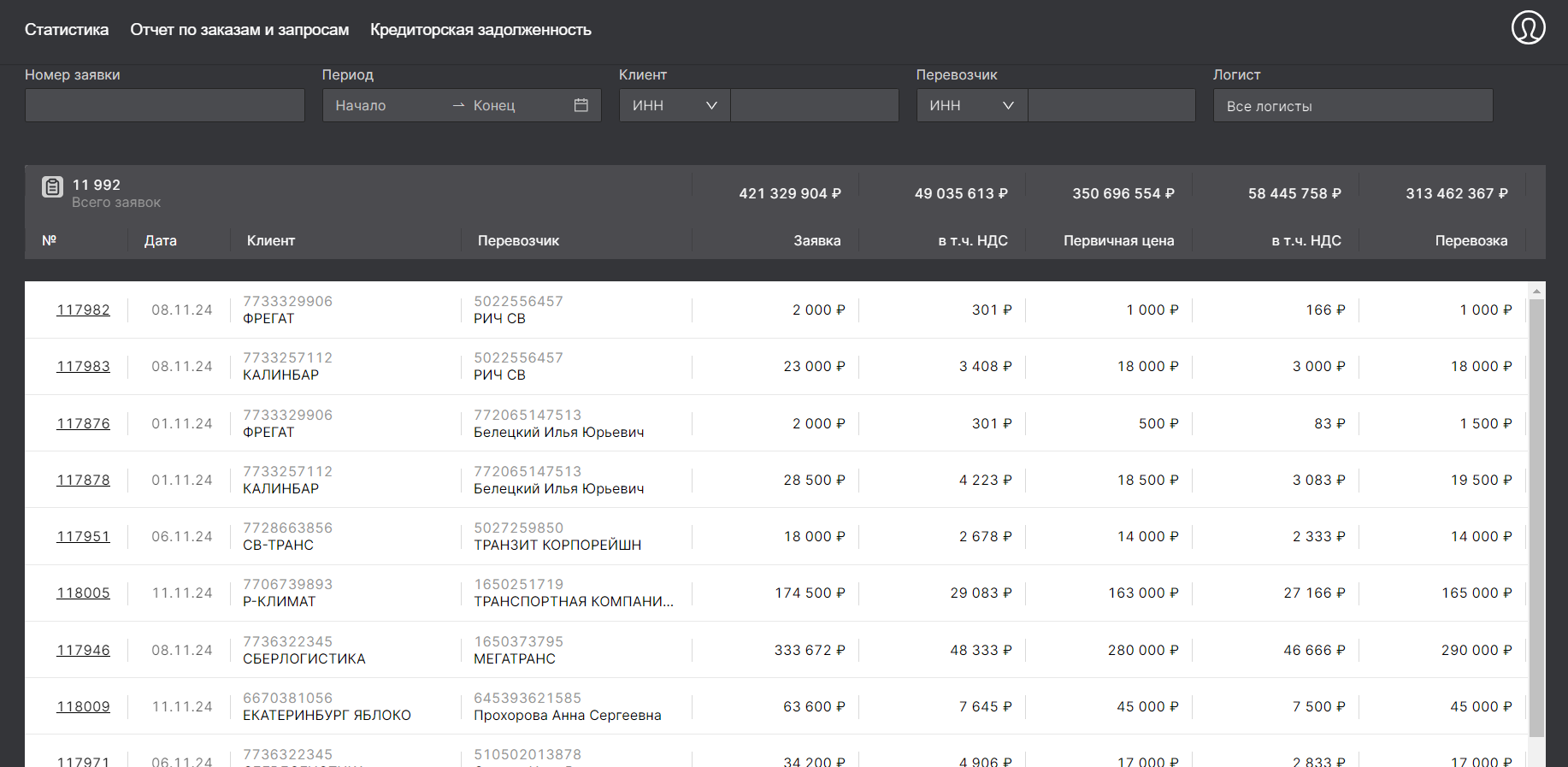This screenshot has width=1568, height=767.
Task: Open order link 117983
Action: click(x=83, y=366)
